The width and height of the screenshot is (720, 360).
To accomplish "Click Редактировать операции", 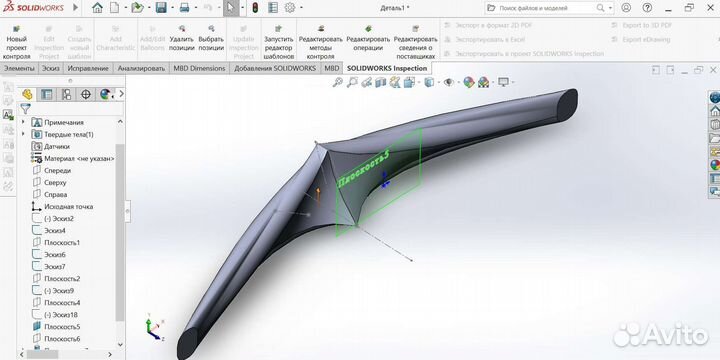I will point(368,39).
